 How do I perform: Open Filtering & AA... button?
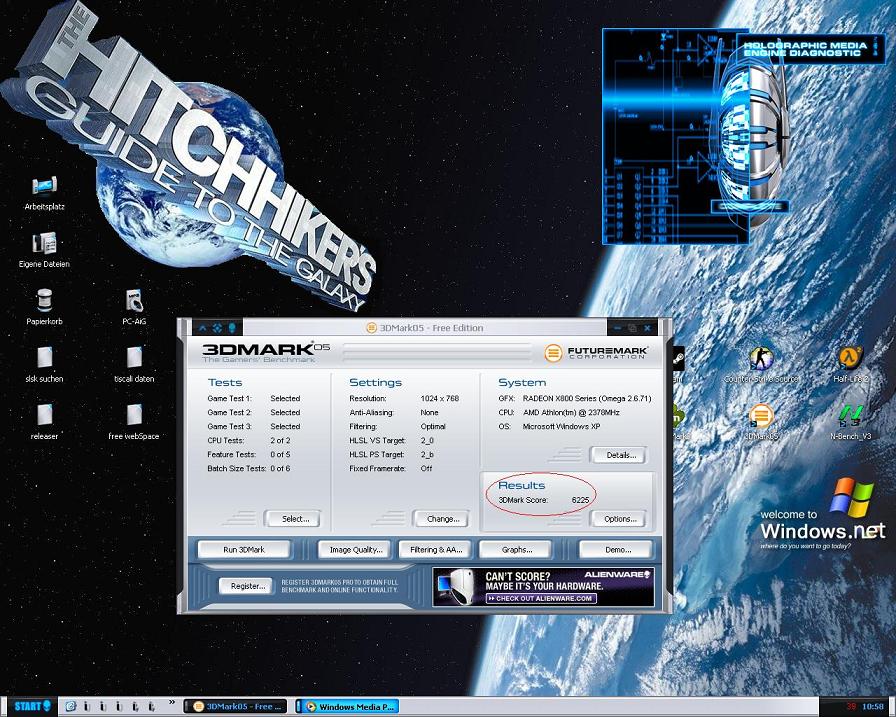(x=436, y=550)
